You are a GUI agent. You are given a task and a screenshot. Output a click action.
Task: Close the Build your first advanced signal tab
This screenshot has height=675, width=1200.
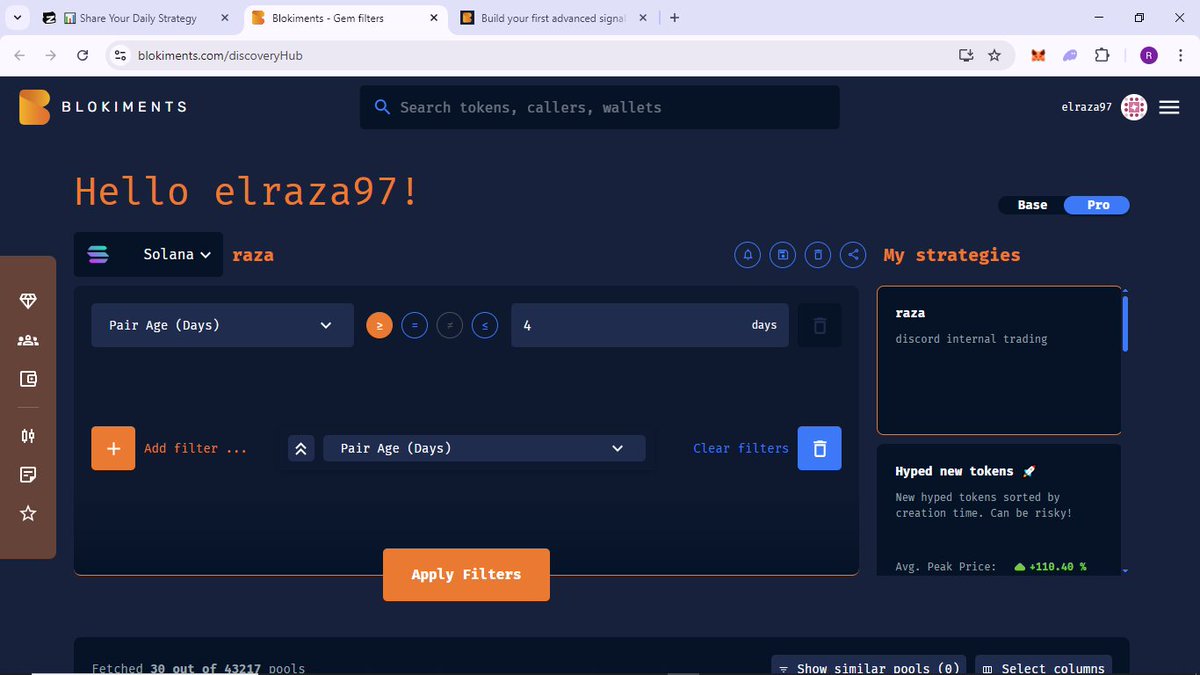pyautogui.click(x=641, y=18)
